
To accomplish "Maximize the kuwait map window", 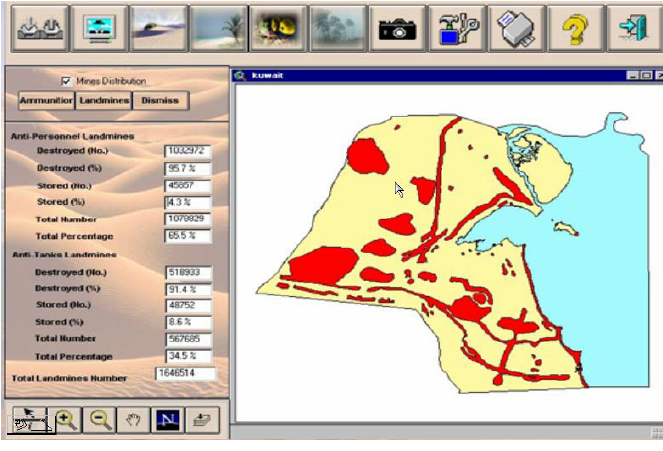I will [x=646, y=76].
